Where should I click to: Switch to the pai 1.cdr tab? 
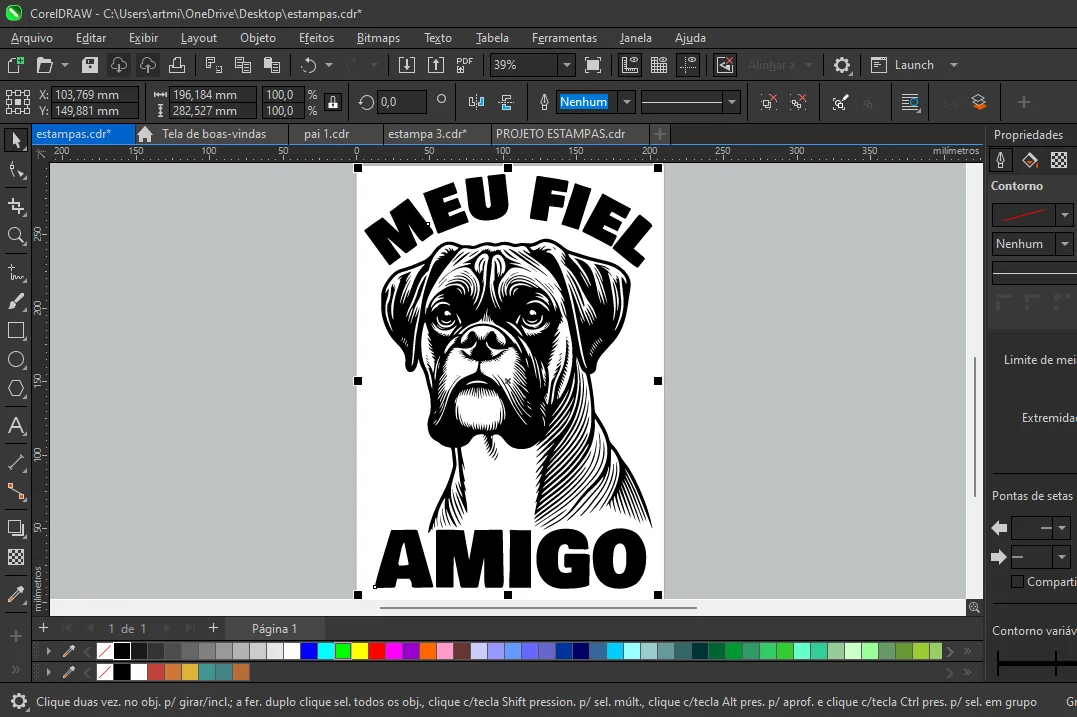(326, 134)
